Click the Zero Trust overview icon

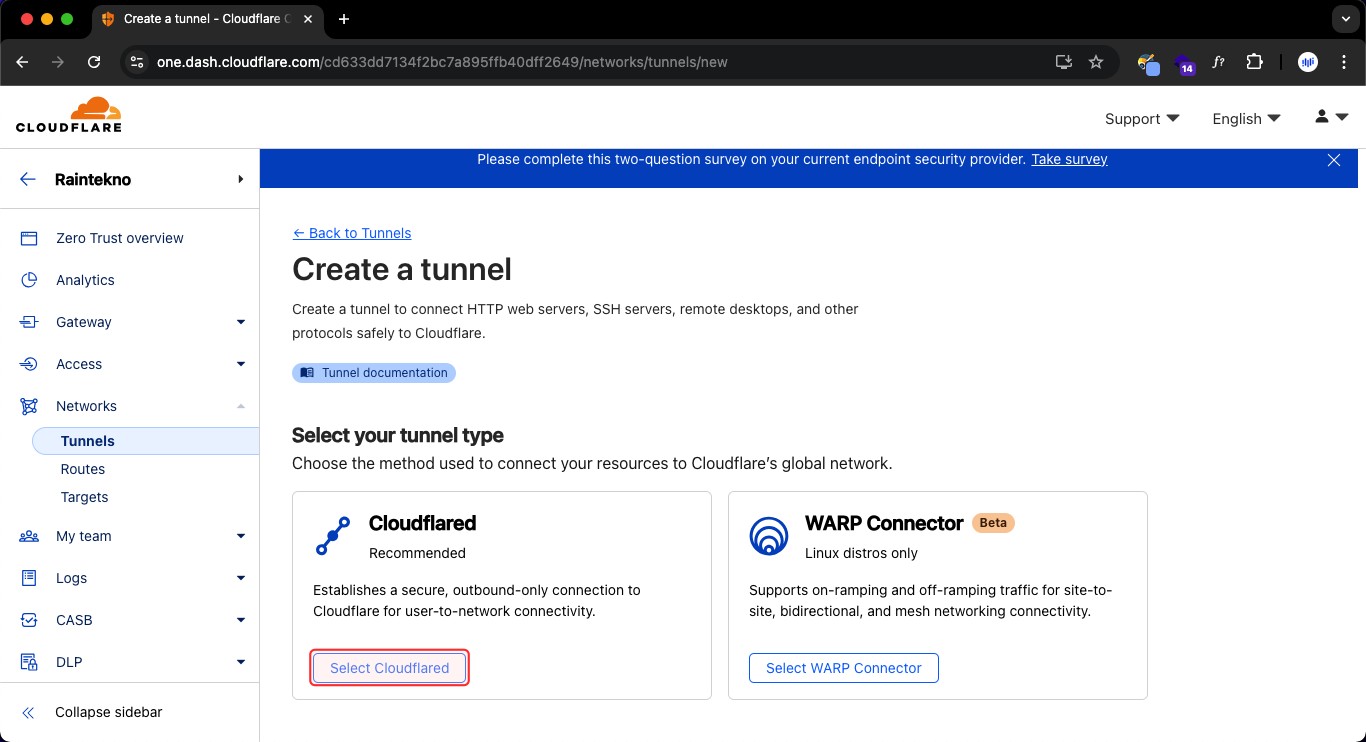29,238
